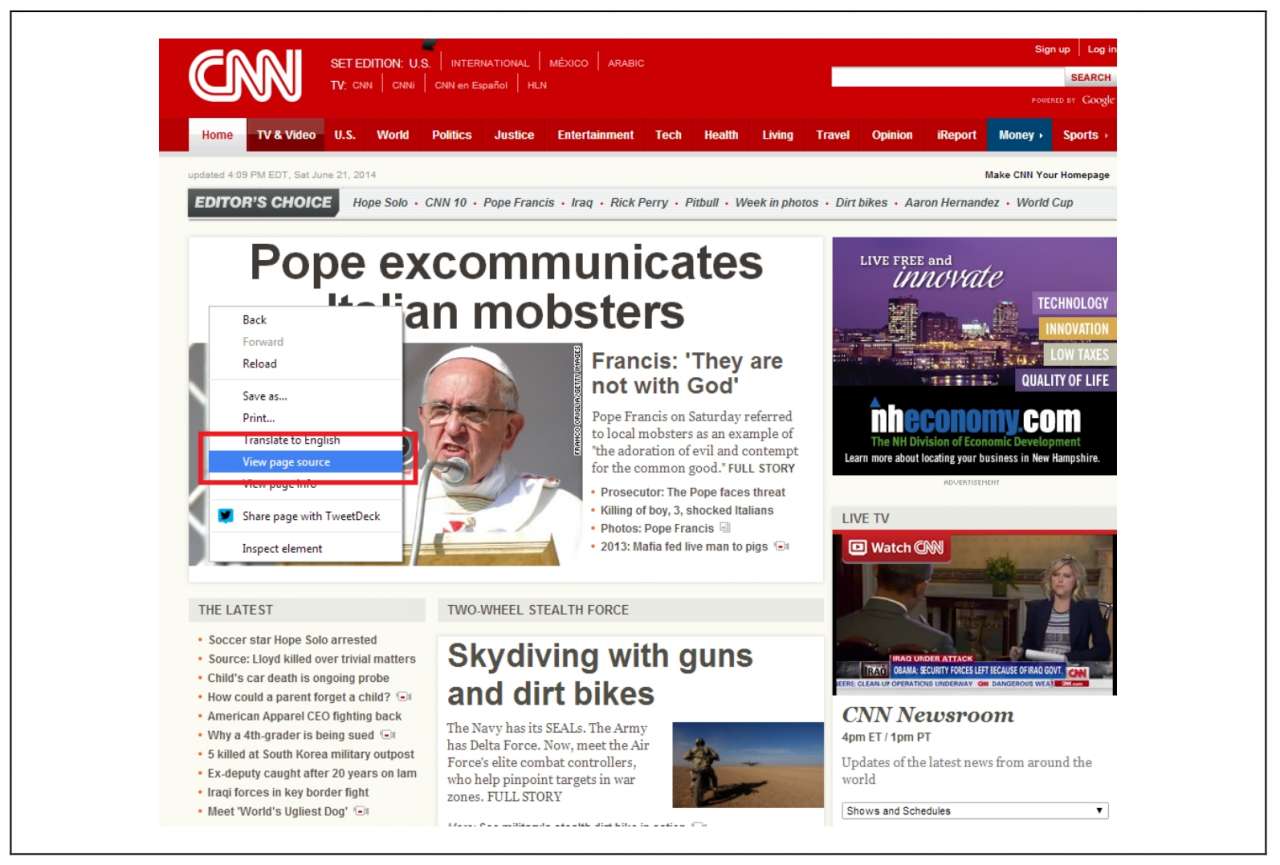Open the Entertainment navigation tab
This screenshot has height=865, width=1280.
595,135
